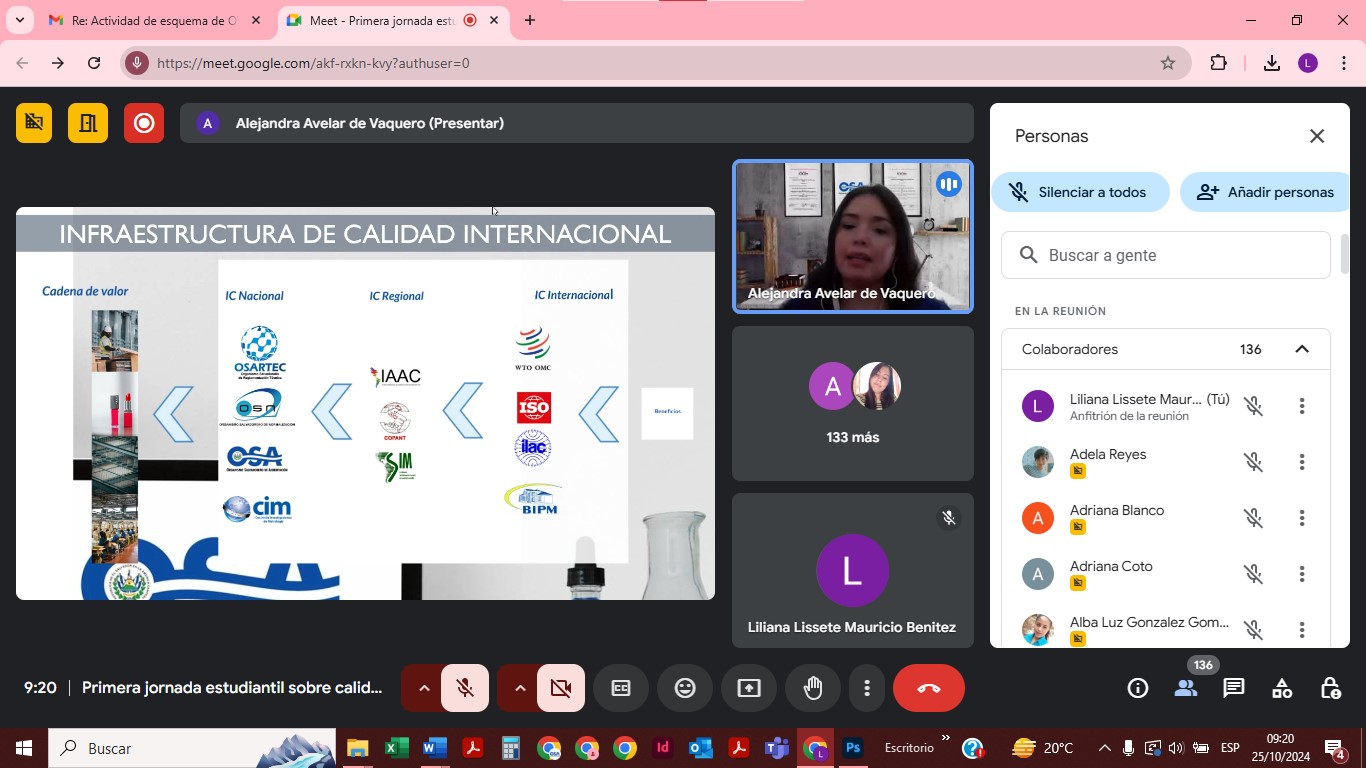Click the Chrome profile avatar L

coord(1308,63)
